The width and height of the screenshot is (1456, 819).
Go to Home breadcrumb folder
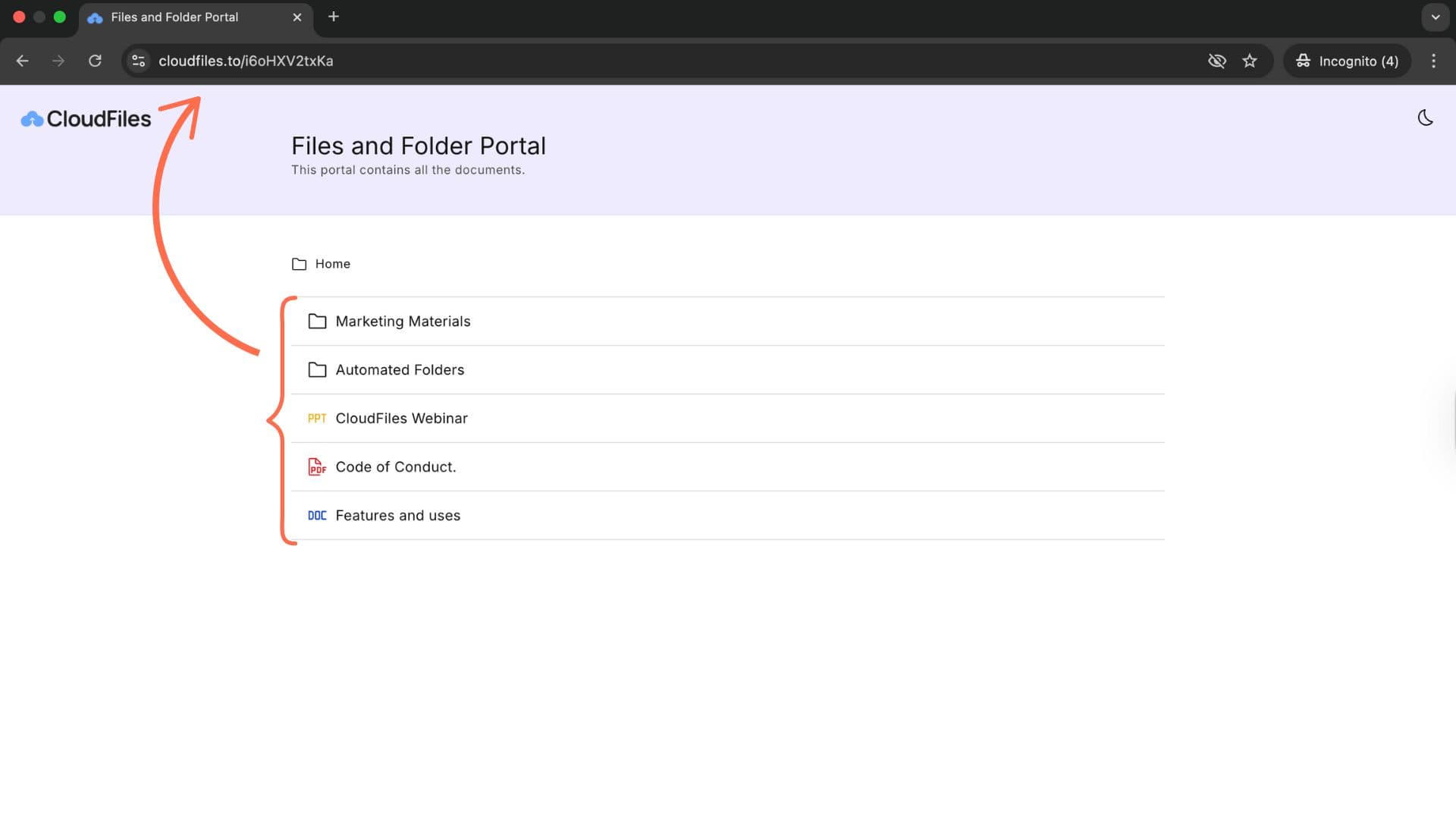pyautogui.click(x=332, y=264)
